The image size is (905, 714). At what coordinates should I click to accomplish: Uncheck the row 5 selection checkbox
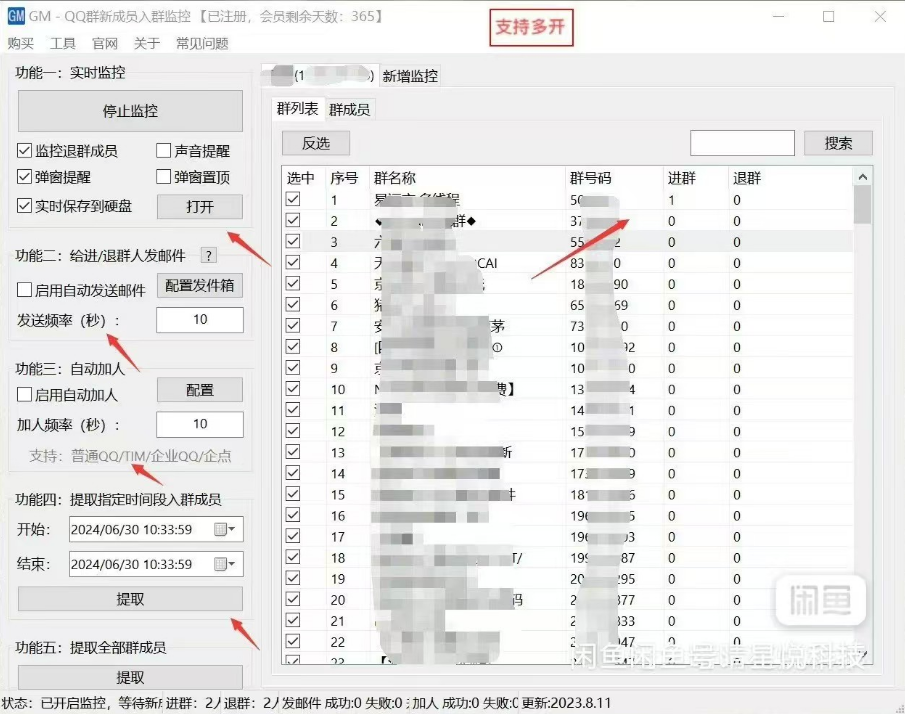coord(293,283)
